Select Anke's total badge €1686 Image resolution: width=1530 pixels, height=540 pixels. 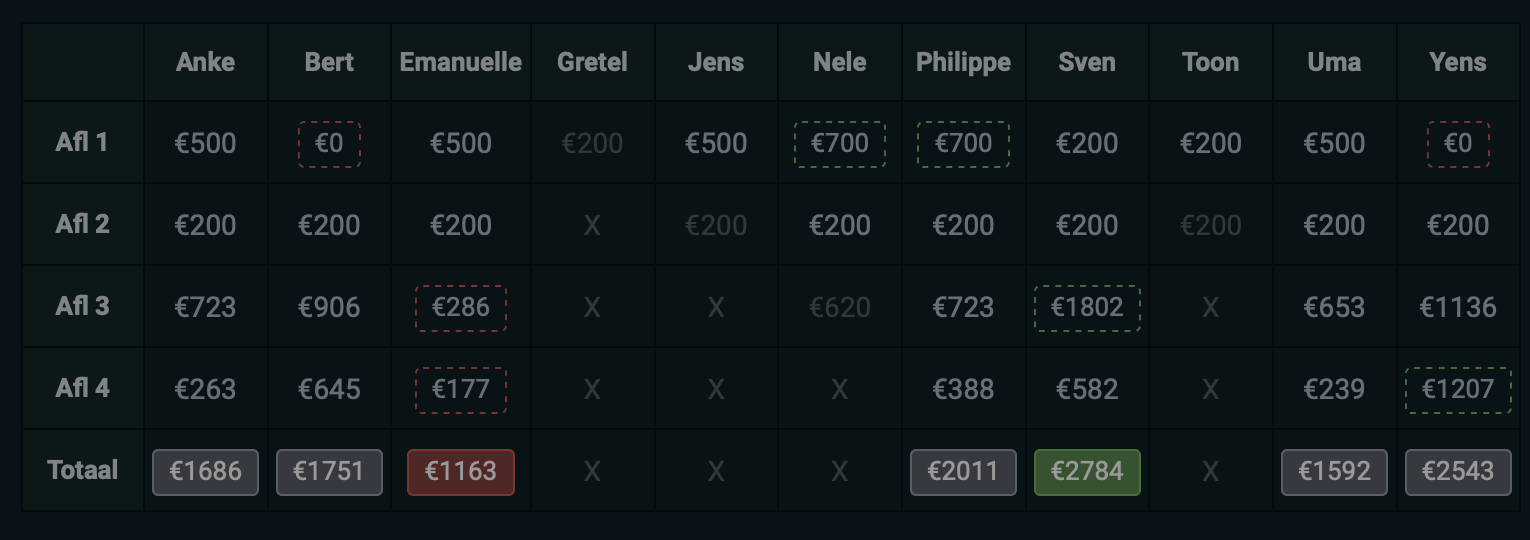tap(205, 472)
